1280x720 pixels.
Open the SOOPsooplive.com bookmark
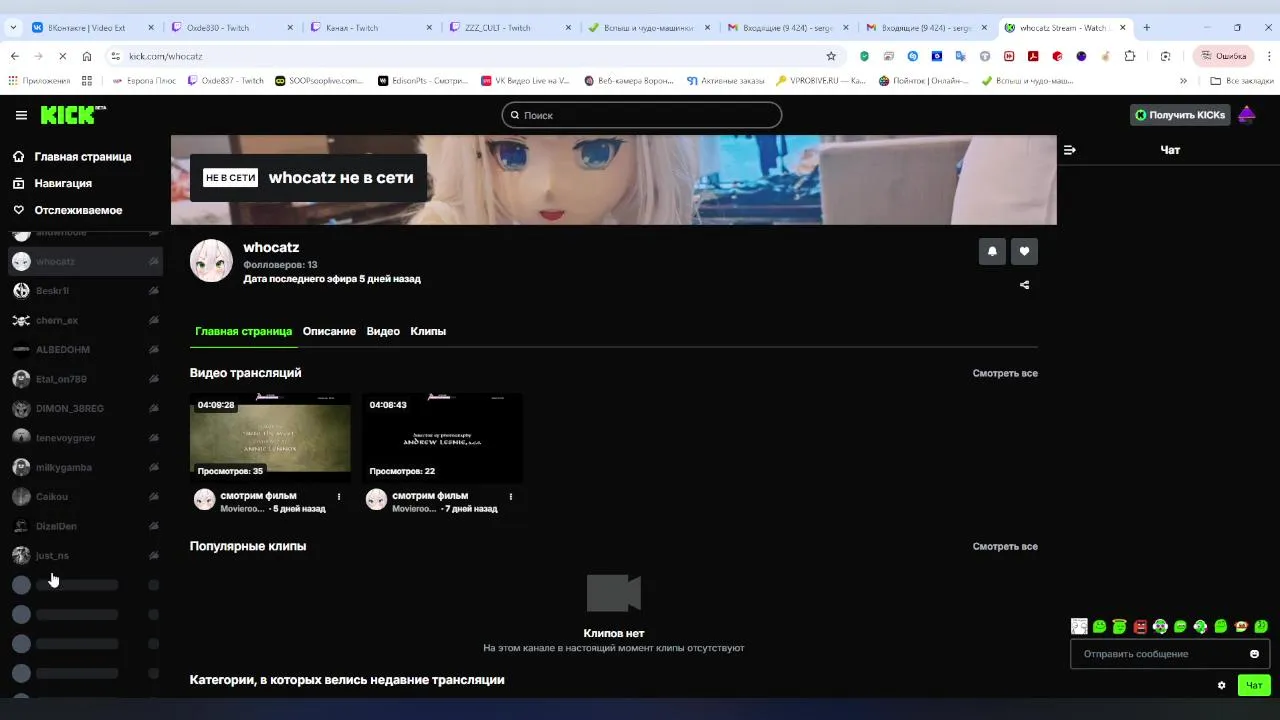(x=319, y=81)
